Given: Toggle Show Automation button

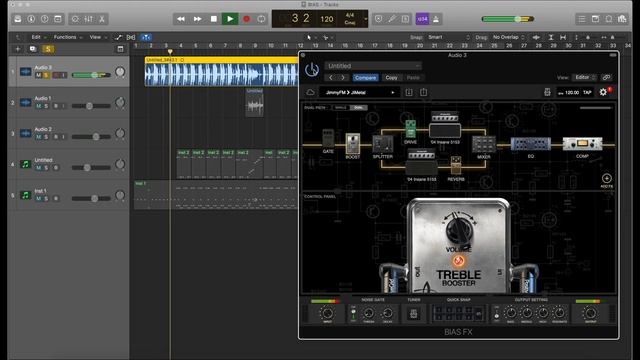Looking at the screenshot, I should 118,37.
